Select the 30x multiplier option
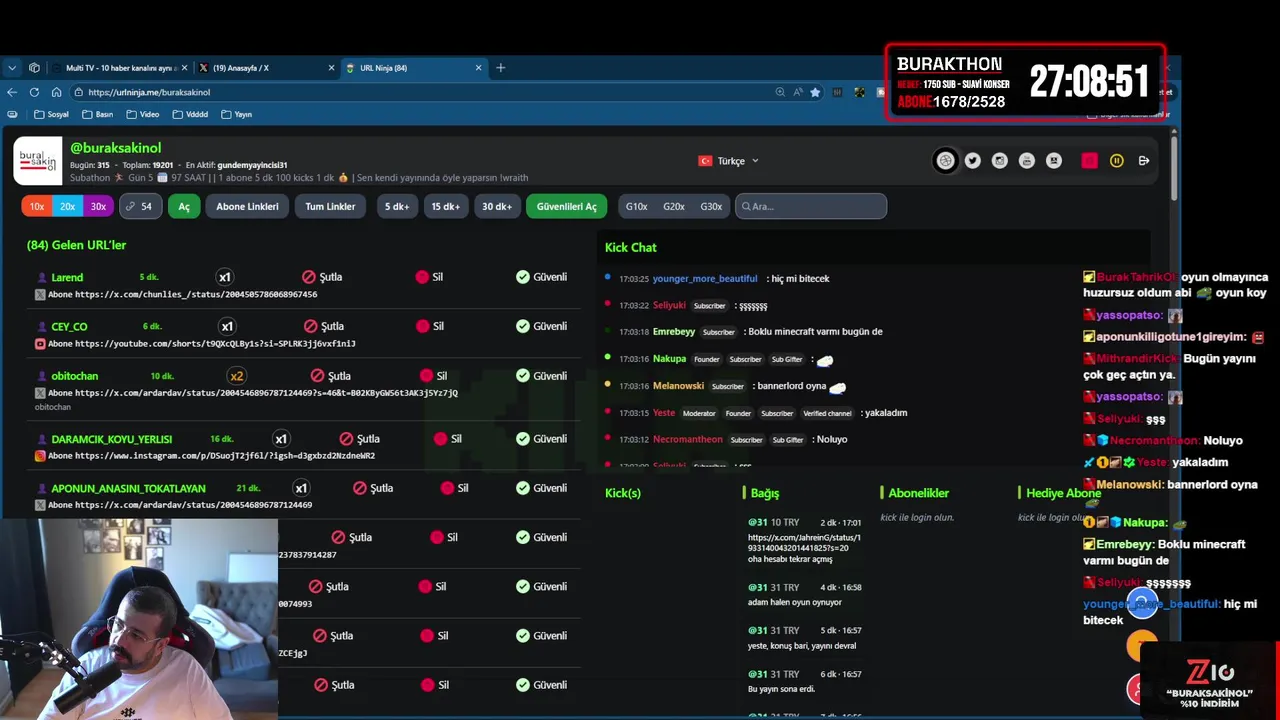Viewport: 1280px width, 720px height. (98, 206)
